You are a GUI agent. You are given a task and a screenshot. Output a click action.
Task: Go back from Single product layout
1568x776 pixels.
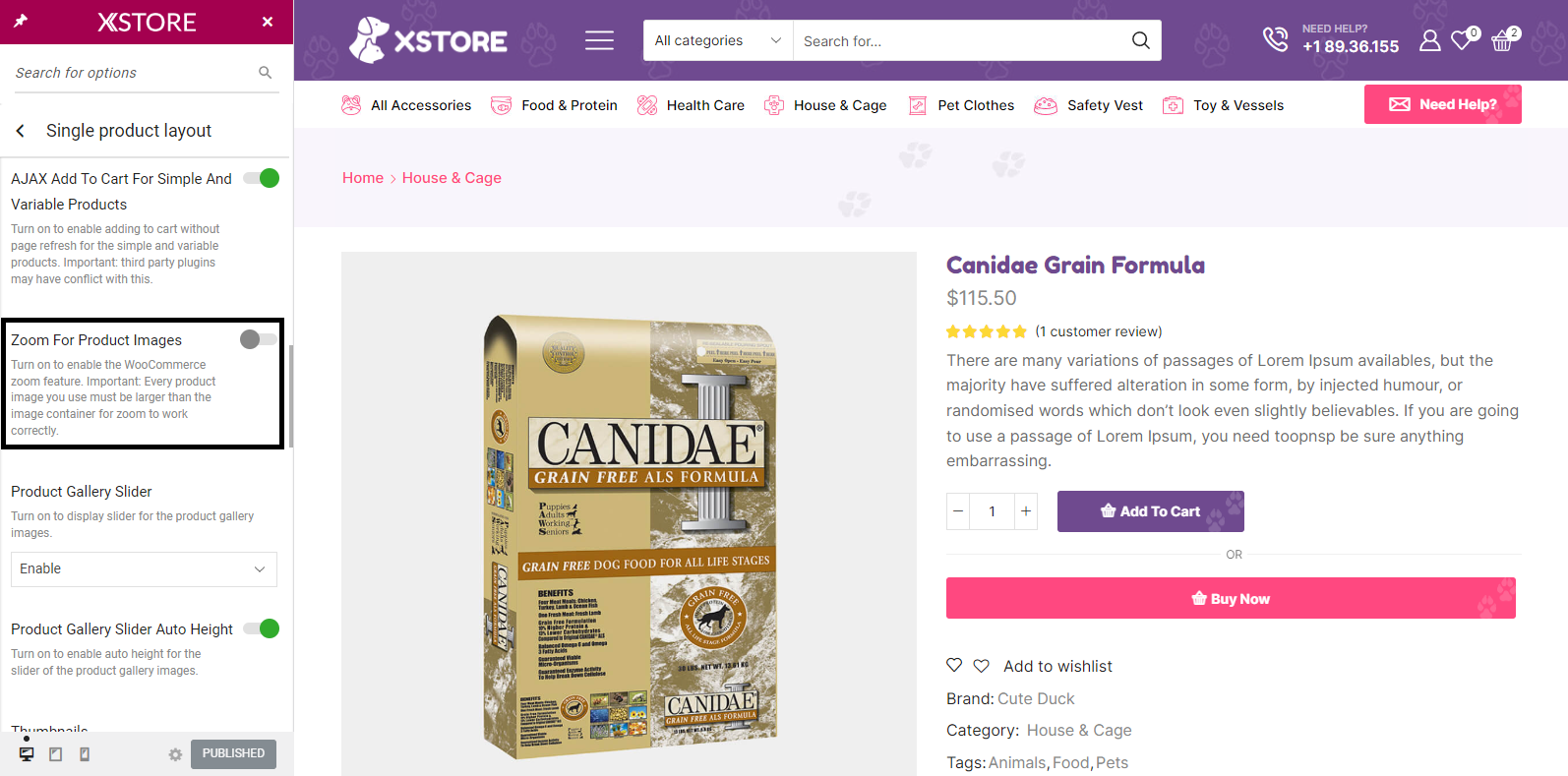[x=20, y=131]
